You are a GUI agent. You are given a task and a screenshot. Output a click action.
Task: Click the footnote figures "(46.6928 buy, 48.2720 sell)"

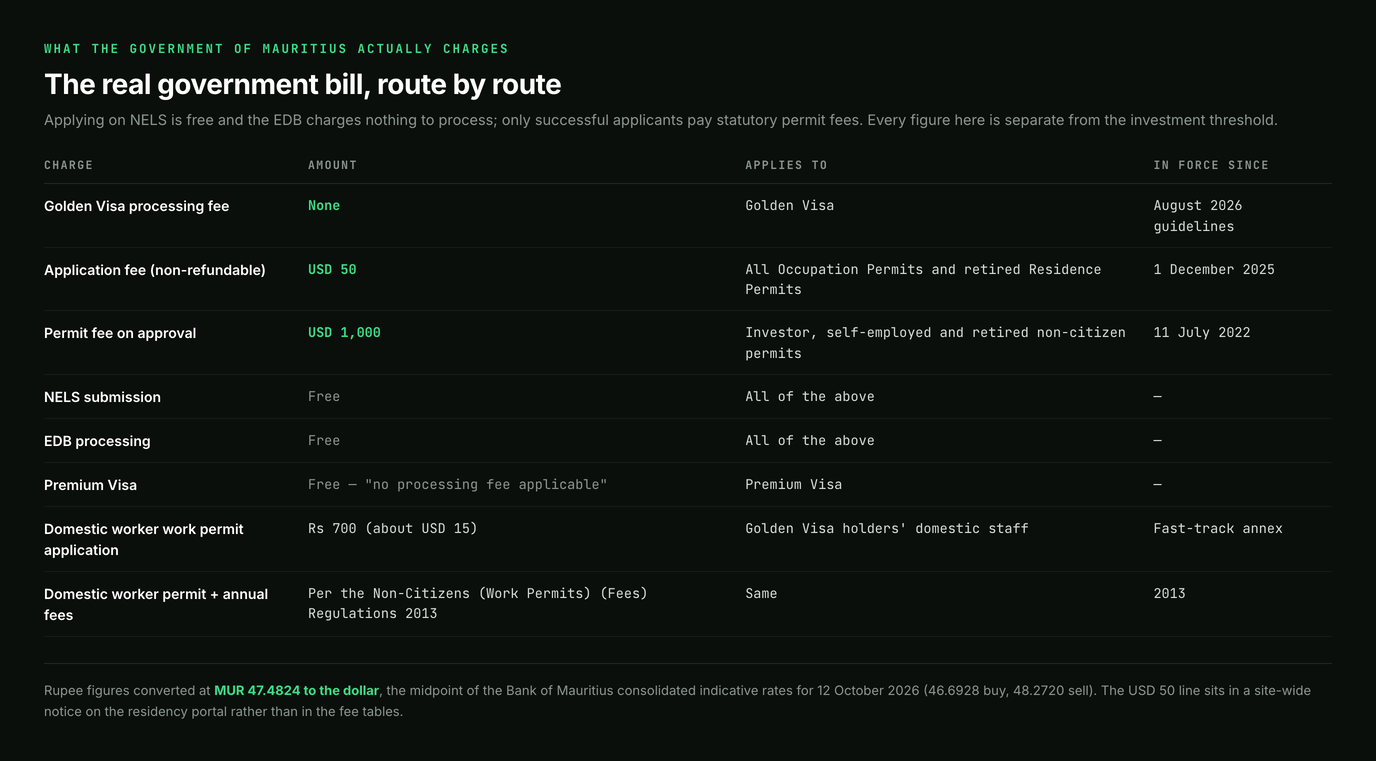(x=1008, y=691)
